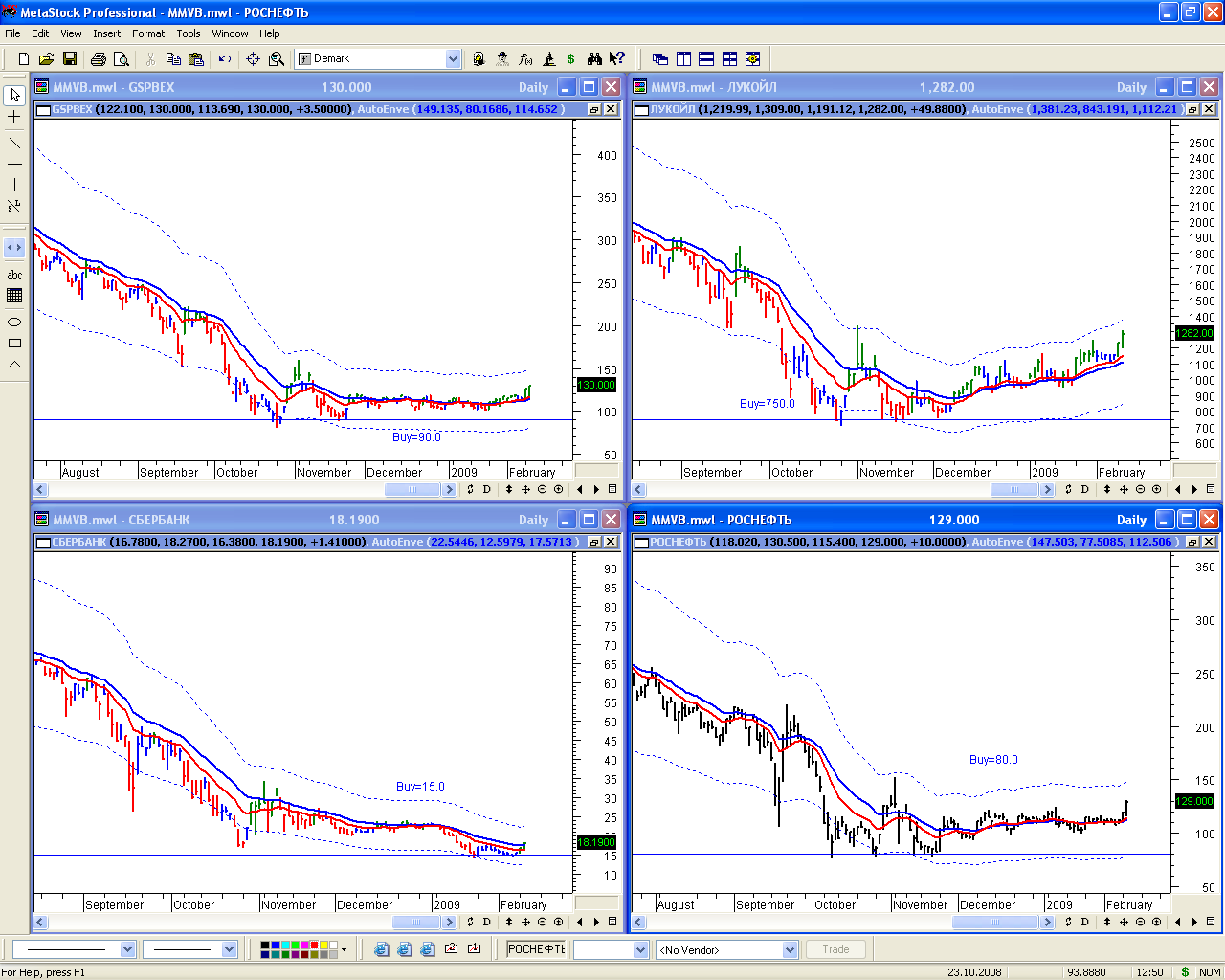Screen dimensions: 1225x980
Task: Click the crosshair Choose Security icon
Action: click(x=253, y=58)
